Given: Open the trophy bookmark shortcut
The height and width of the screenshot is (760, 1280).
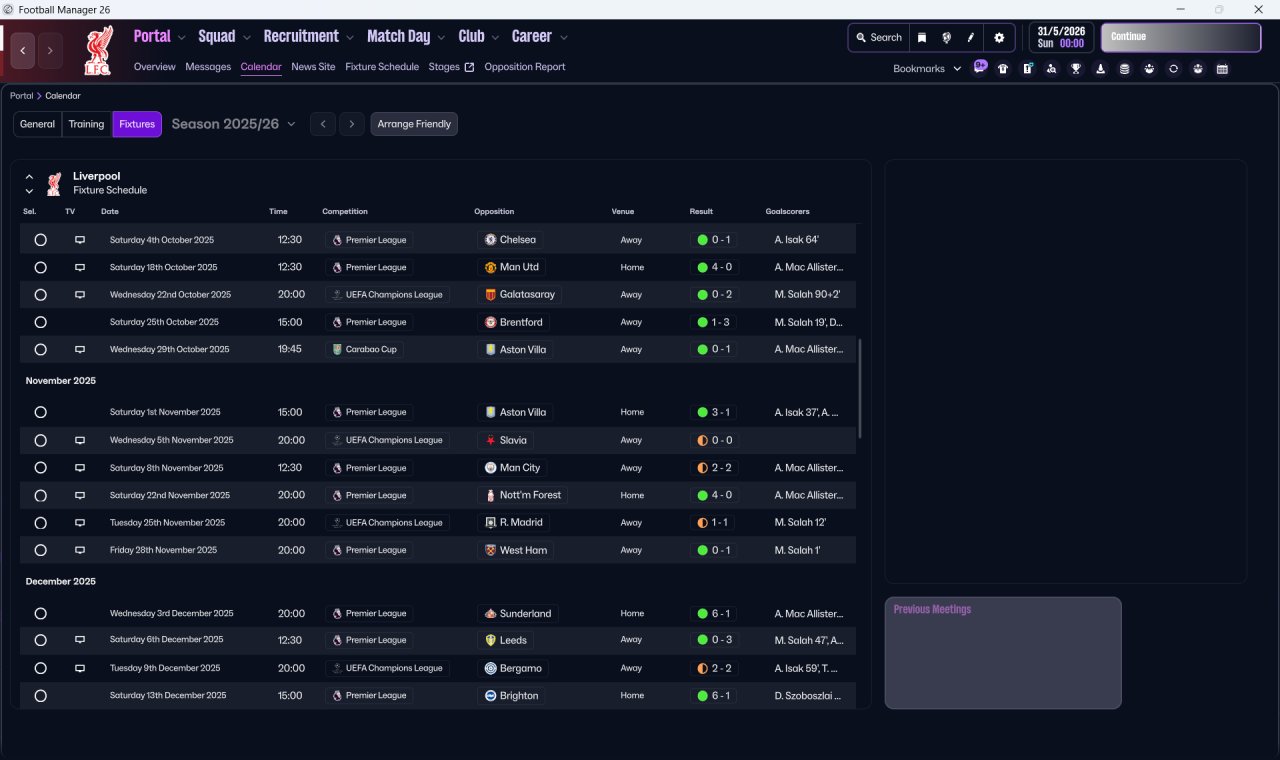Looking at the screenshot, I should (x=1076, y=69).
